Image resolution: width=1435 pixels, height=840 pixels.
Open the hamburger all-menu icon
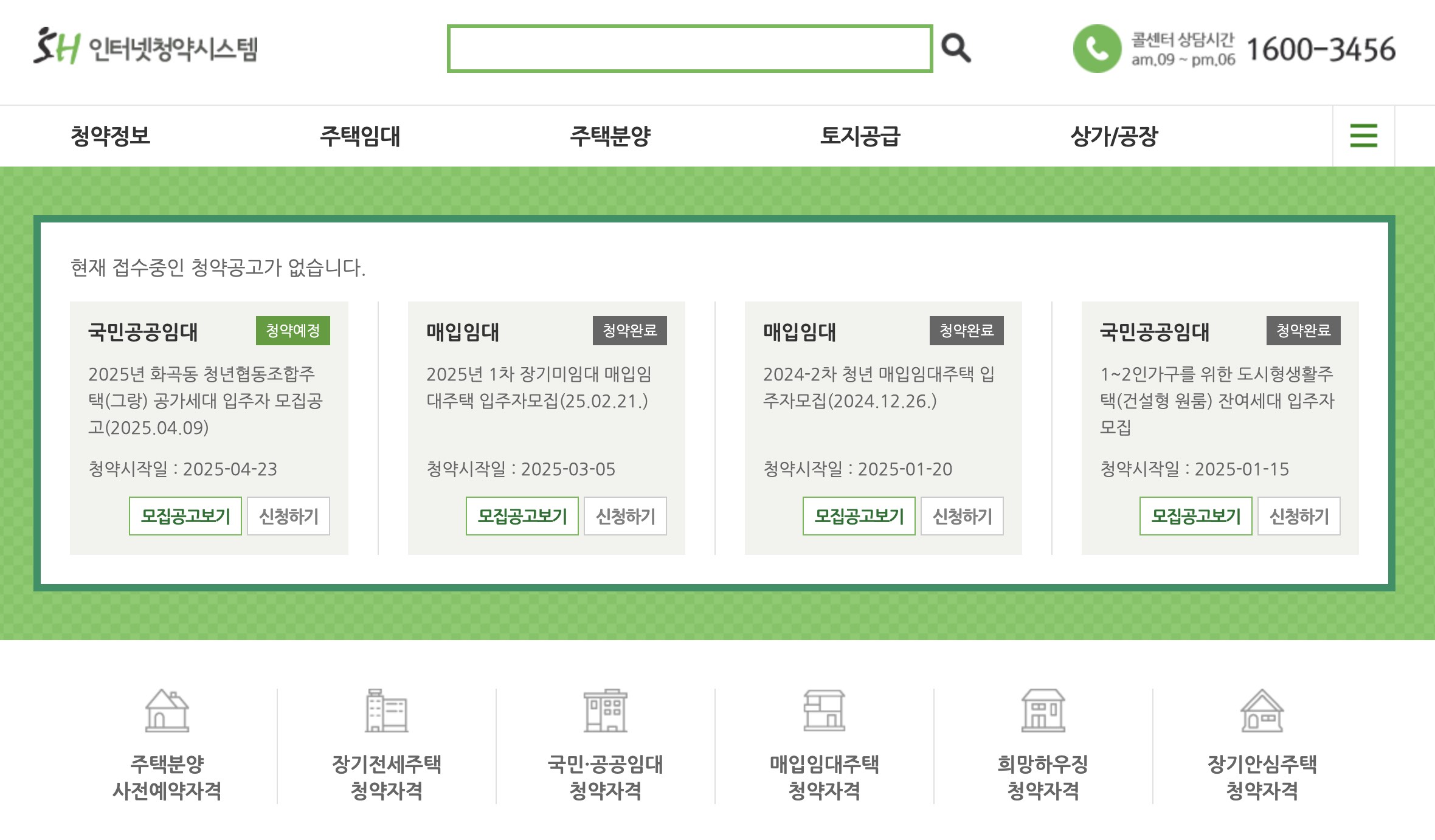[1363, 136]
